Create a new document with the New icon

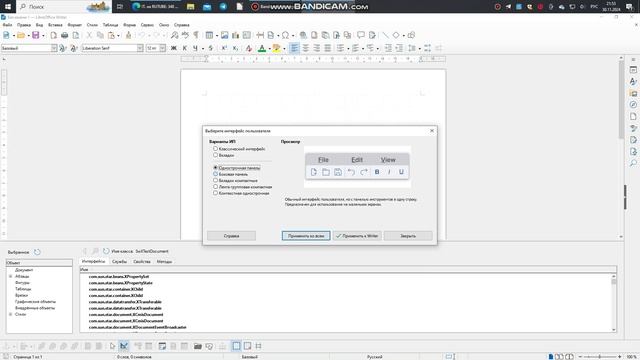coord(6,36)
